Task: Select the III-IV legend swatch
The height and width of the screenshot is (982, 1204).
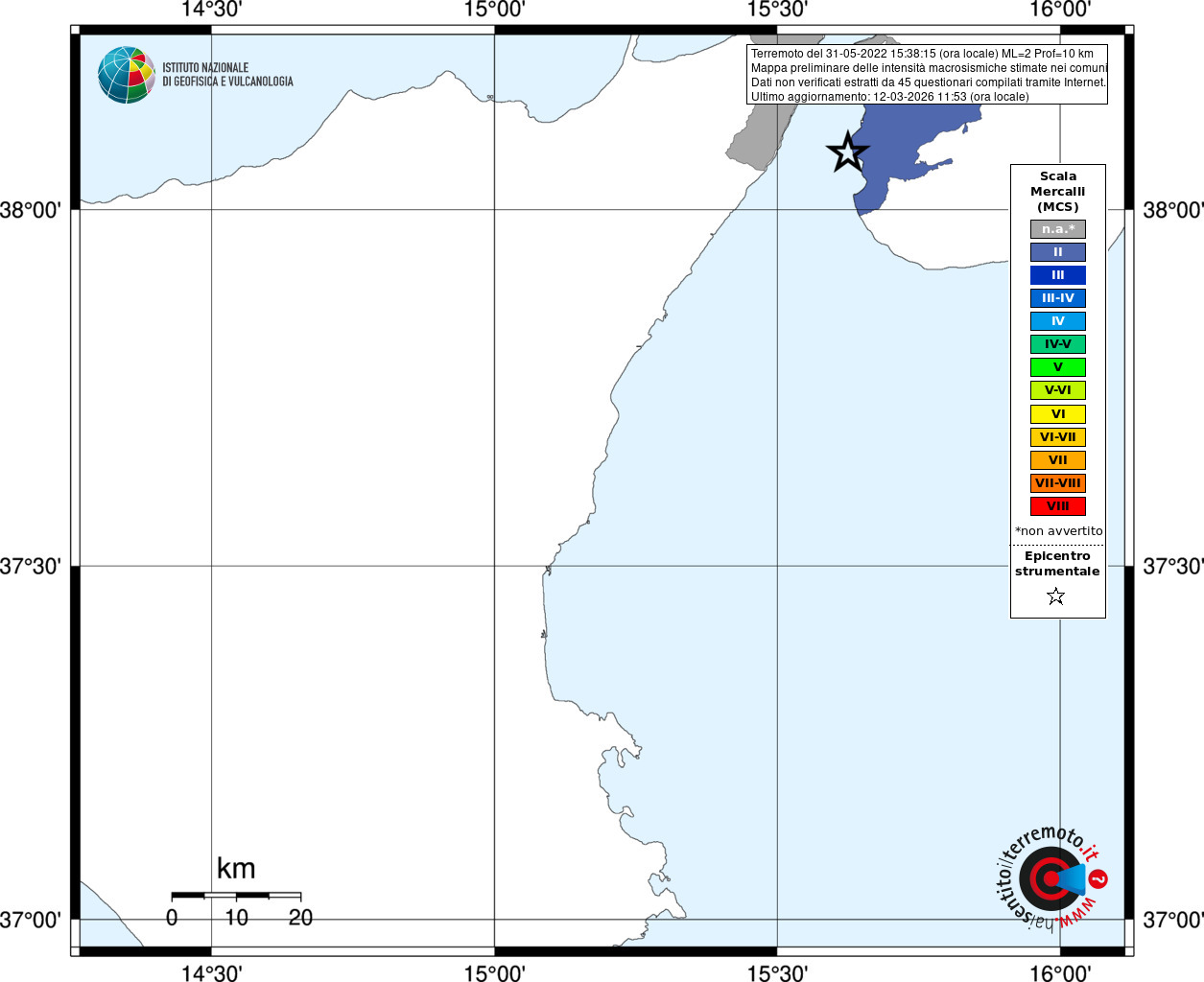Action: (x=1058, y=298)
